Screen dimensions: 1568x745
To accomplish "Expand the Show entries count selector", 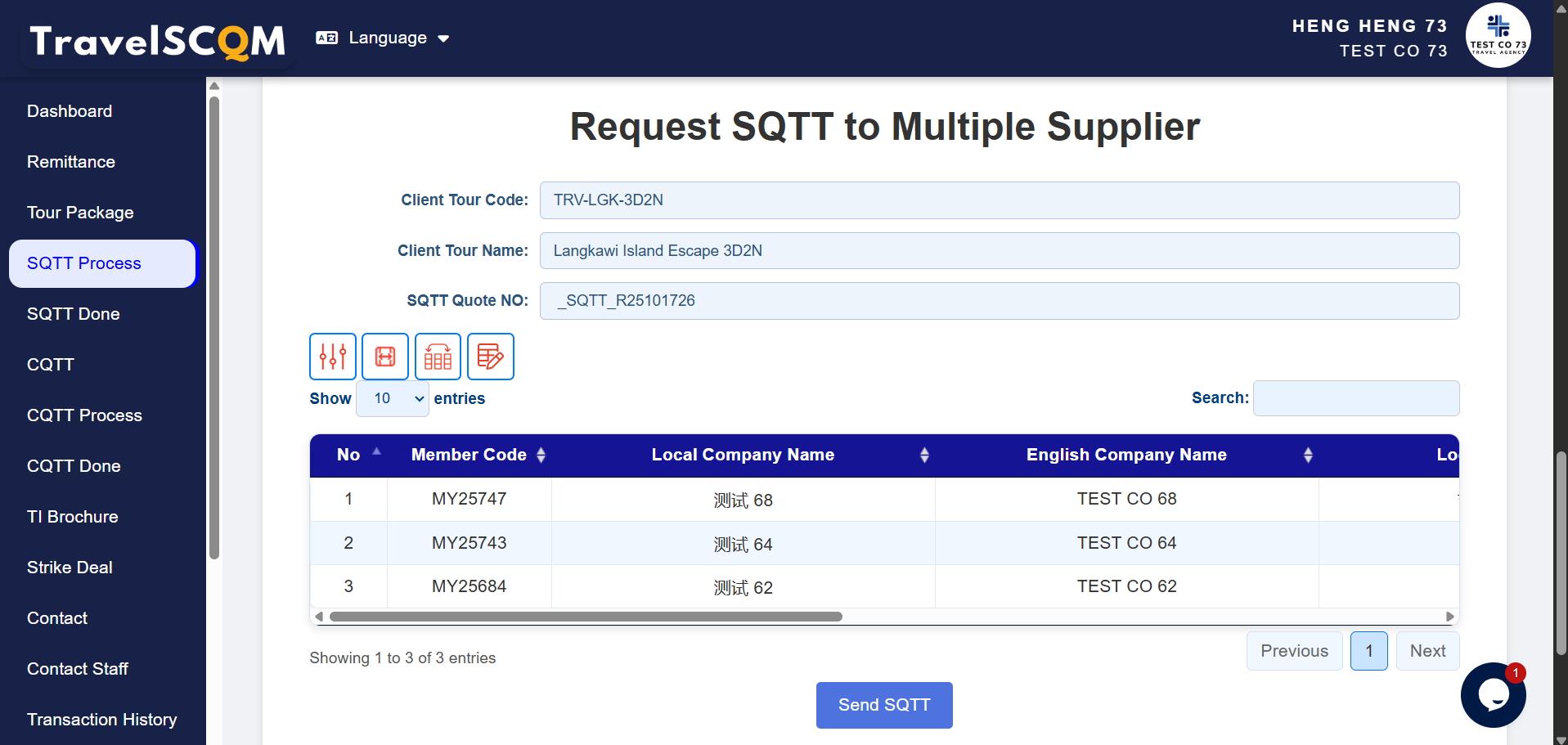I will tap(393, 399).
